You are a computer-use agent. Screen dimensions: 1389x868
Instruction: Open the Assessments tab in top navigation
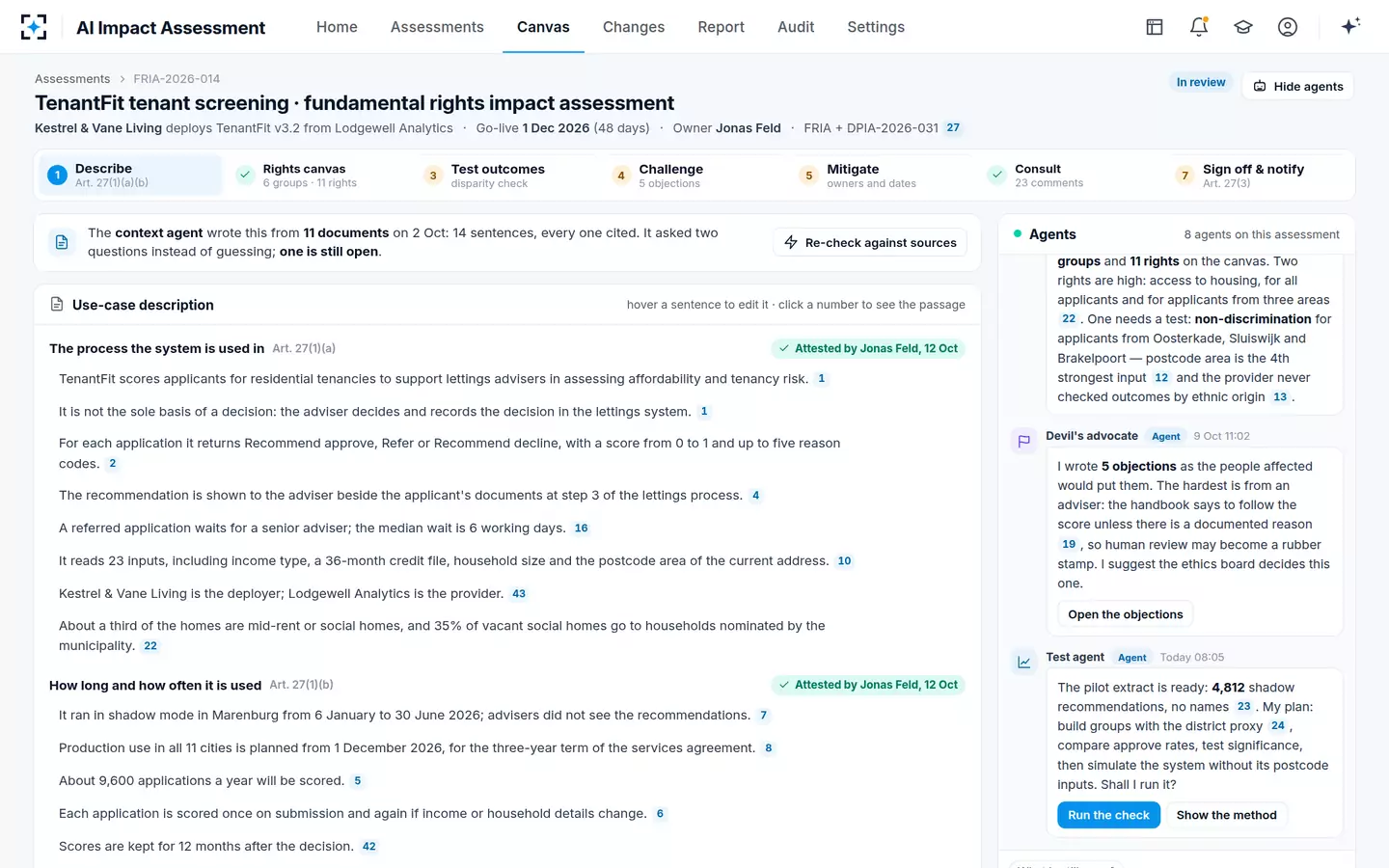pyautogui.click(x=437, y=27)
